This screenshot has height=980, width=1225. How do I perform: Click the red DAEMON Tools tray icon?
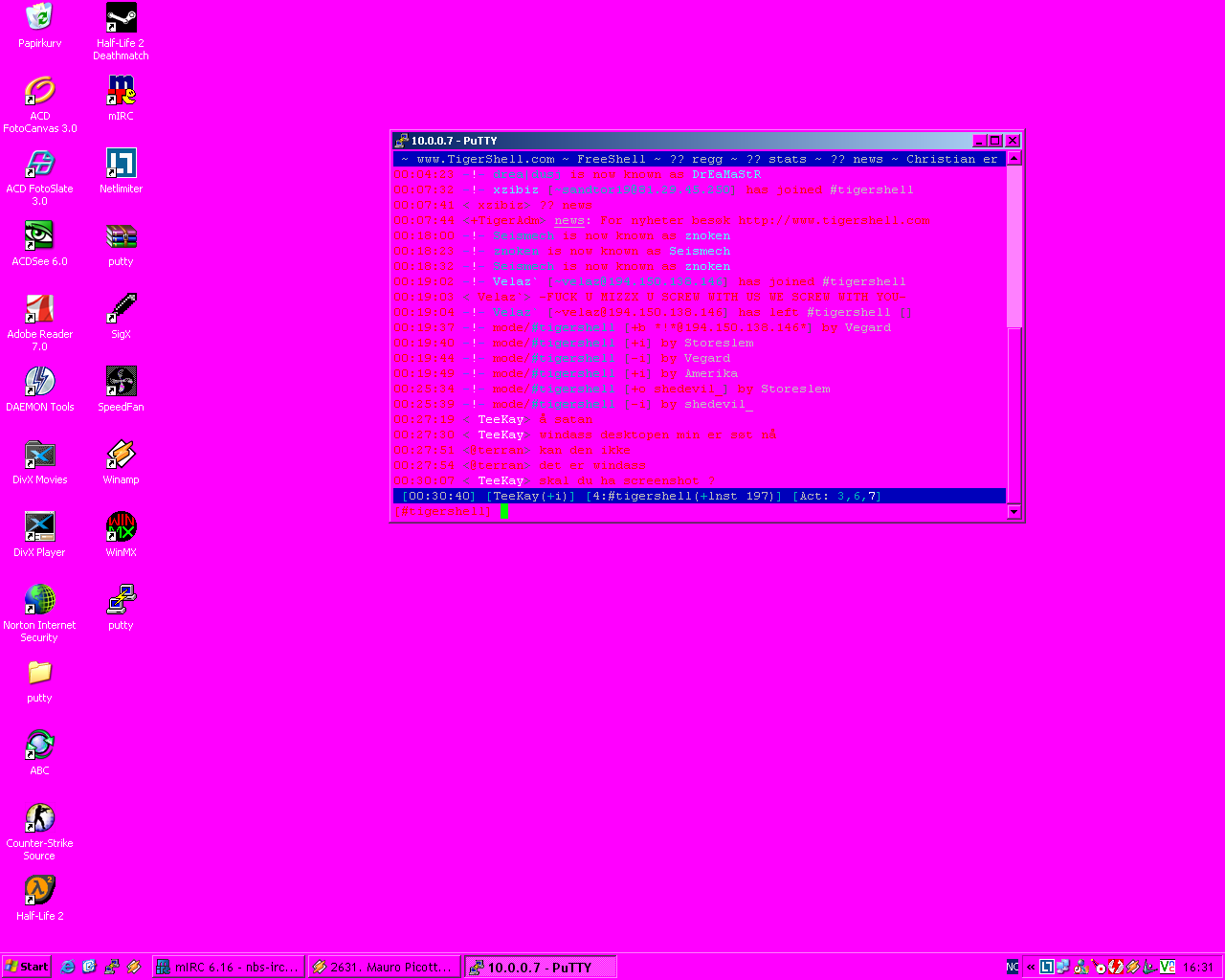pyautogui.click(x=1115, y=967)
